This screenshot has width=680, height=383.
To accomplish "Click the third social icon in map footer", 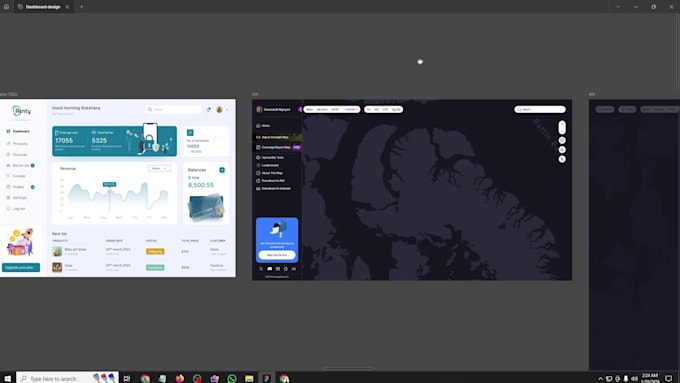I will coord(278,269).
